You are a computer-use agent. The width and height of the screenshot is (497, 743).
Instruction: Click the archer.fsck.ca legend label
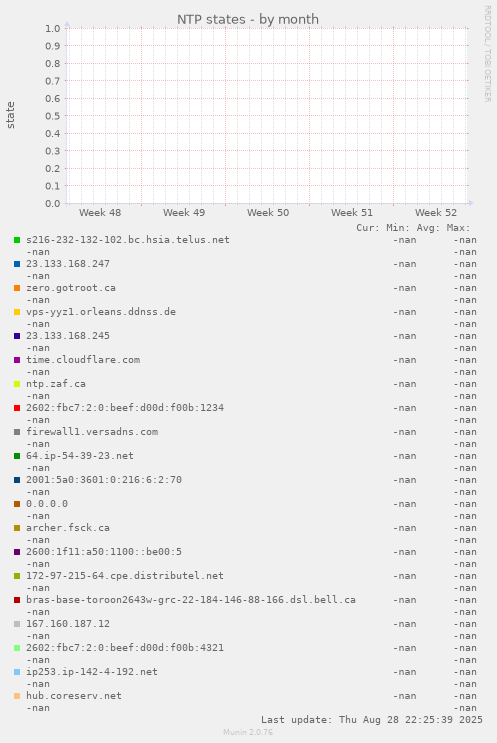coord(68,527)
